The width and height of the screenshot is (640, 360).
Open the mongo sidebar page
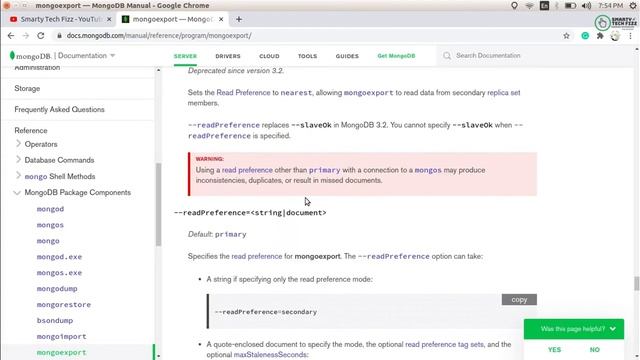point(48,241)
